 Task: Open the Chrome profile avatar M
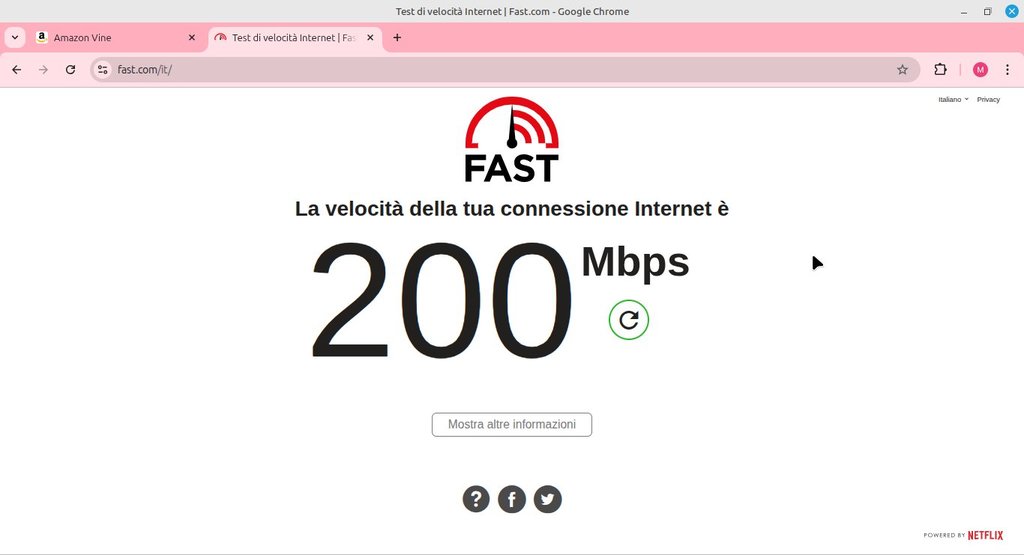tap(980, 70)
